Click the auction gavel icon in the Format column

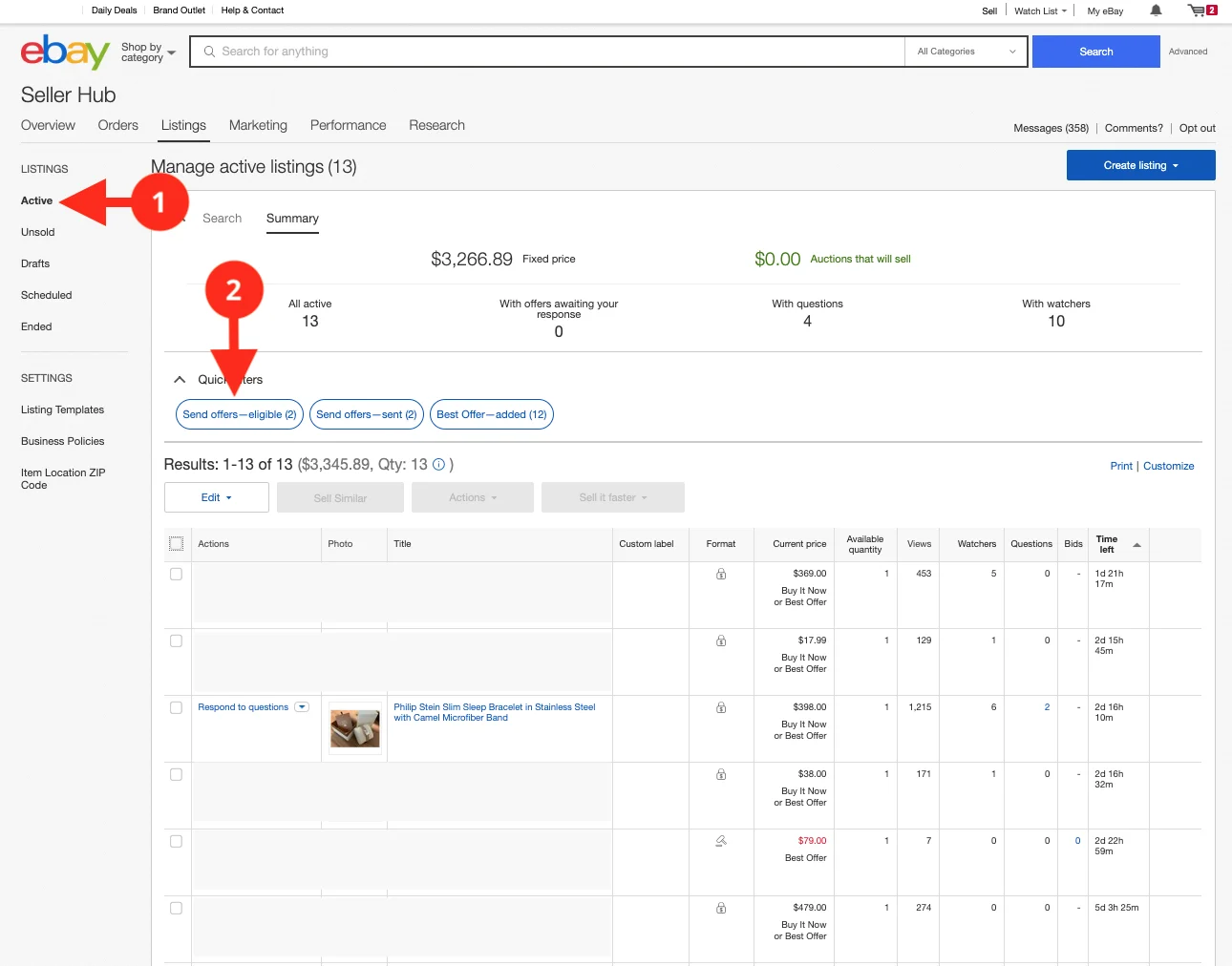721,841
